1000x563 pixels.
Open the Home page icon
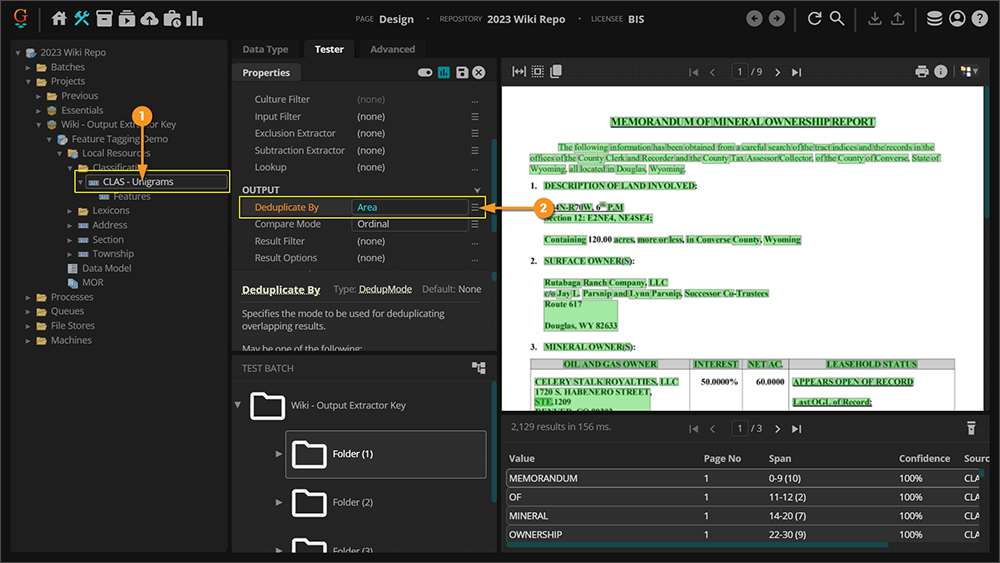tap(59, 19)
